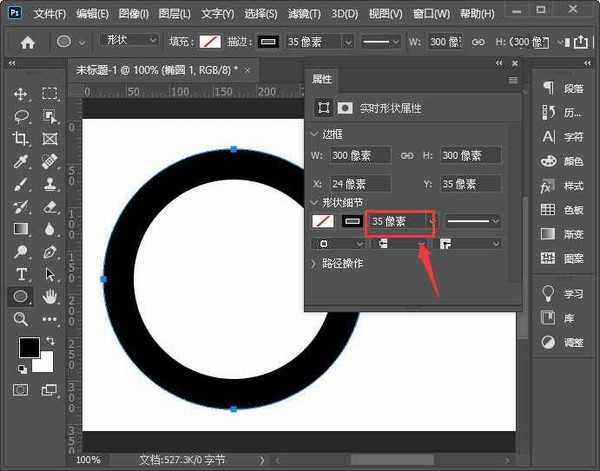Open the 渐变 panel
This screenshot has height=471, width=600.
pyautogui.click(x=563, y=234)
